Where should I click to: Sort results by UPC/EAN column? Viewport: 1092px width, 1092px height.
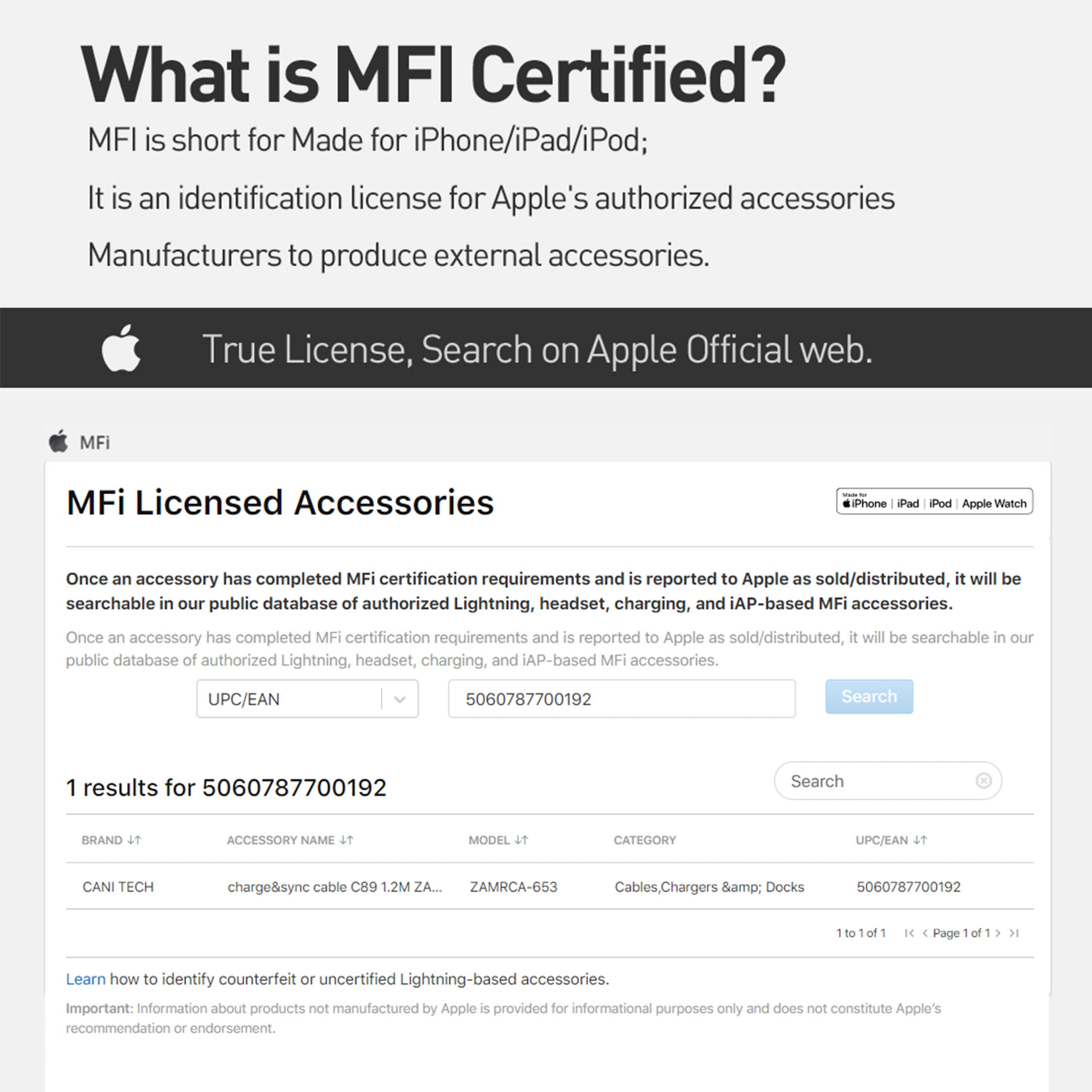click(x=892, y=840)
